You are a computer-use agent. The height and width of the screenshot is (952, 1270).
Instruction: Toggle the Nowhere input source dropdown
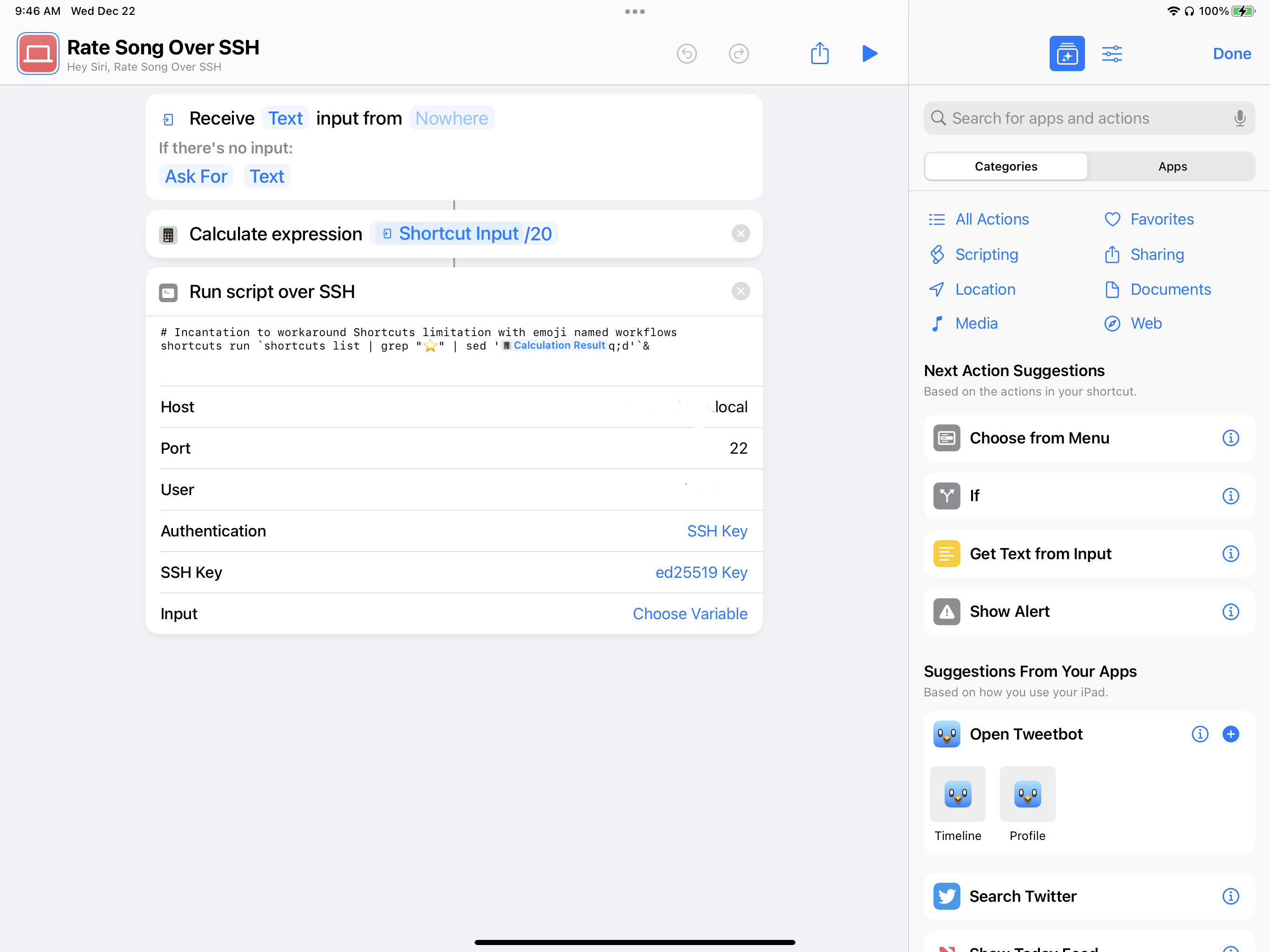[451, 118]
